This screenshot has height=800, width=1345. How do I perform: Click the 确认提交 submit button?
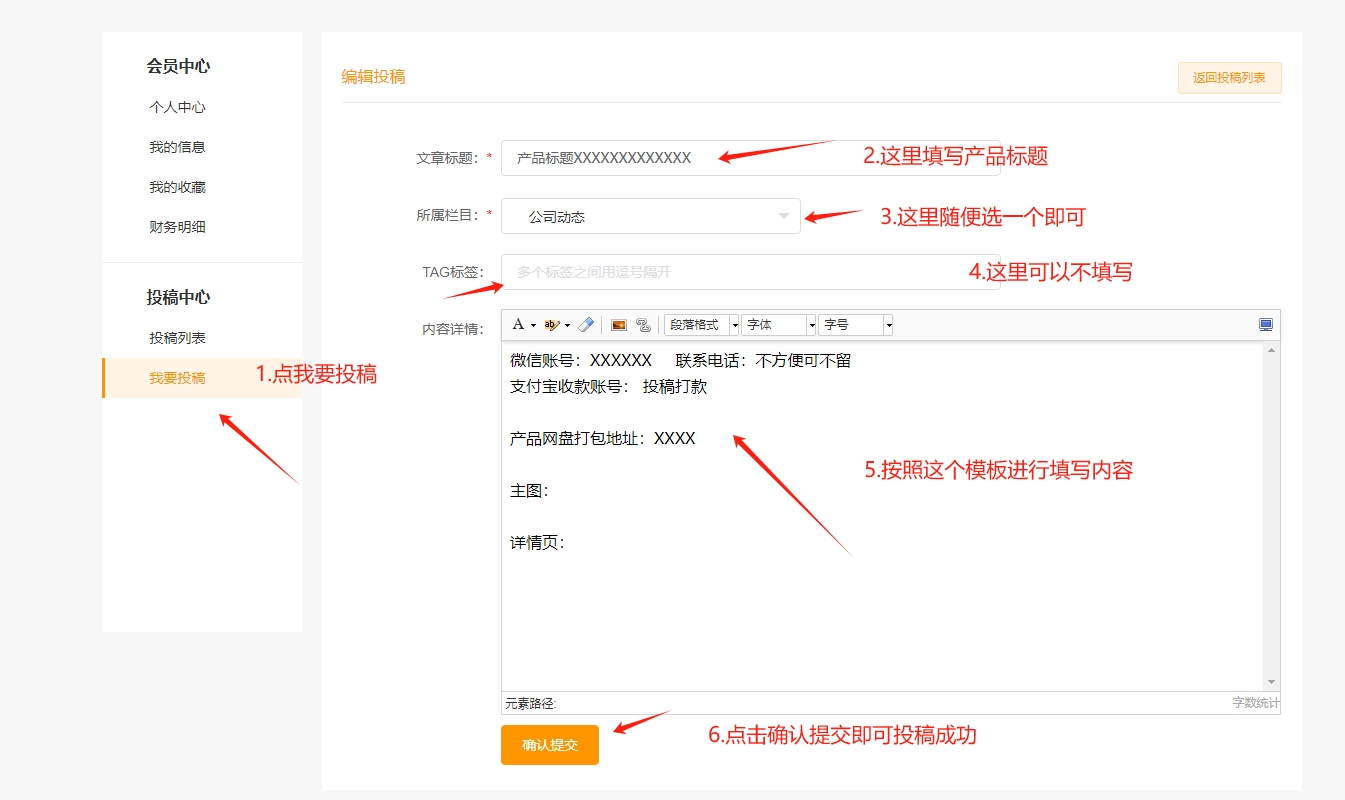(549, 744)
